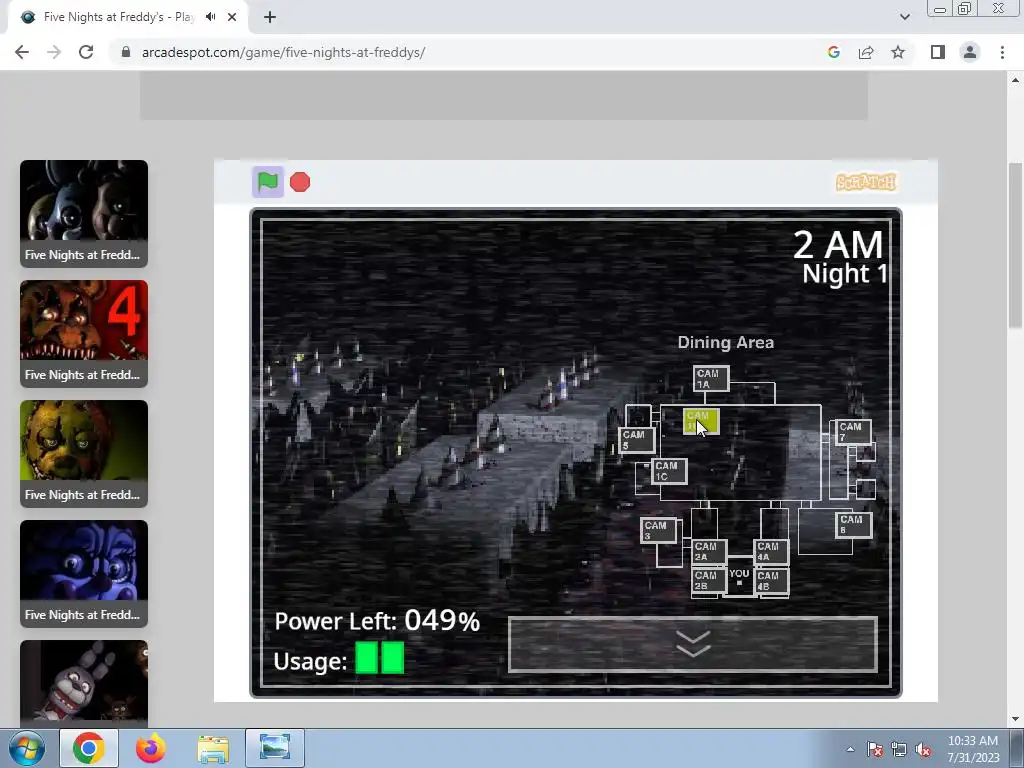Open a new browser tab
Image resolution: width=1024 pixels, height=768 pixels.
click(270, 17)
